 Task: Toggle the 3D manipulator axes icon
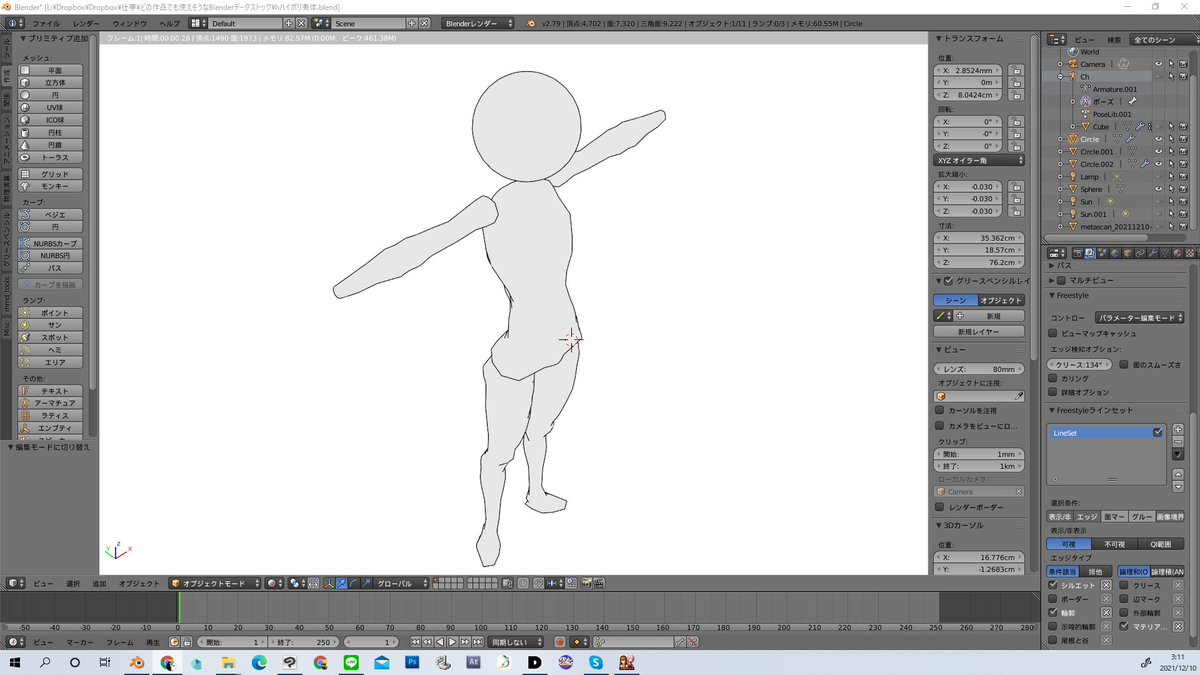click(x=329, y=583)
